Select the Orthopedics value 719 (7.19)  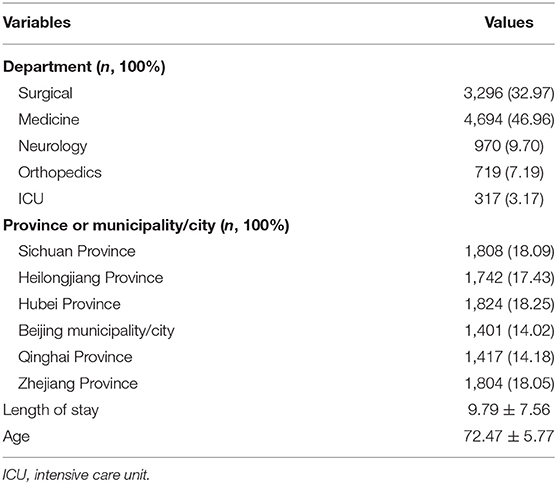(509, 173)
